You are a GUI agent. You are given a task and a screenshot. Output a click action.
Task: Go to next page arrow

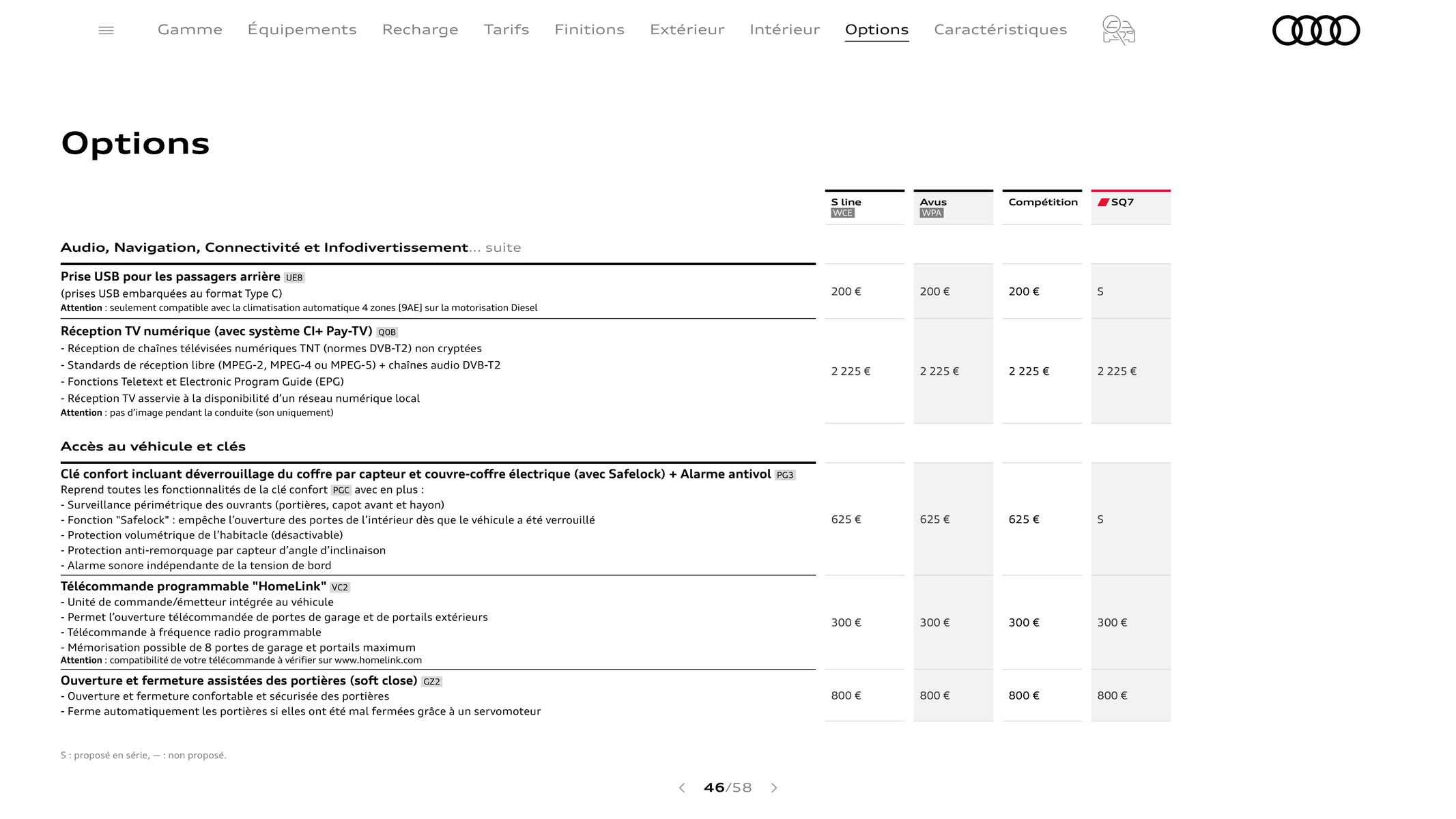(774, 788)
